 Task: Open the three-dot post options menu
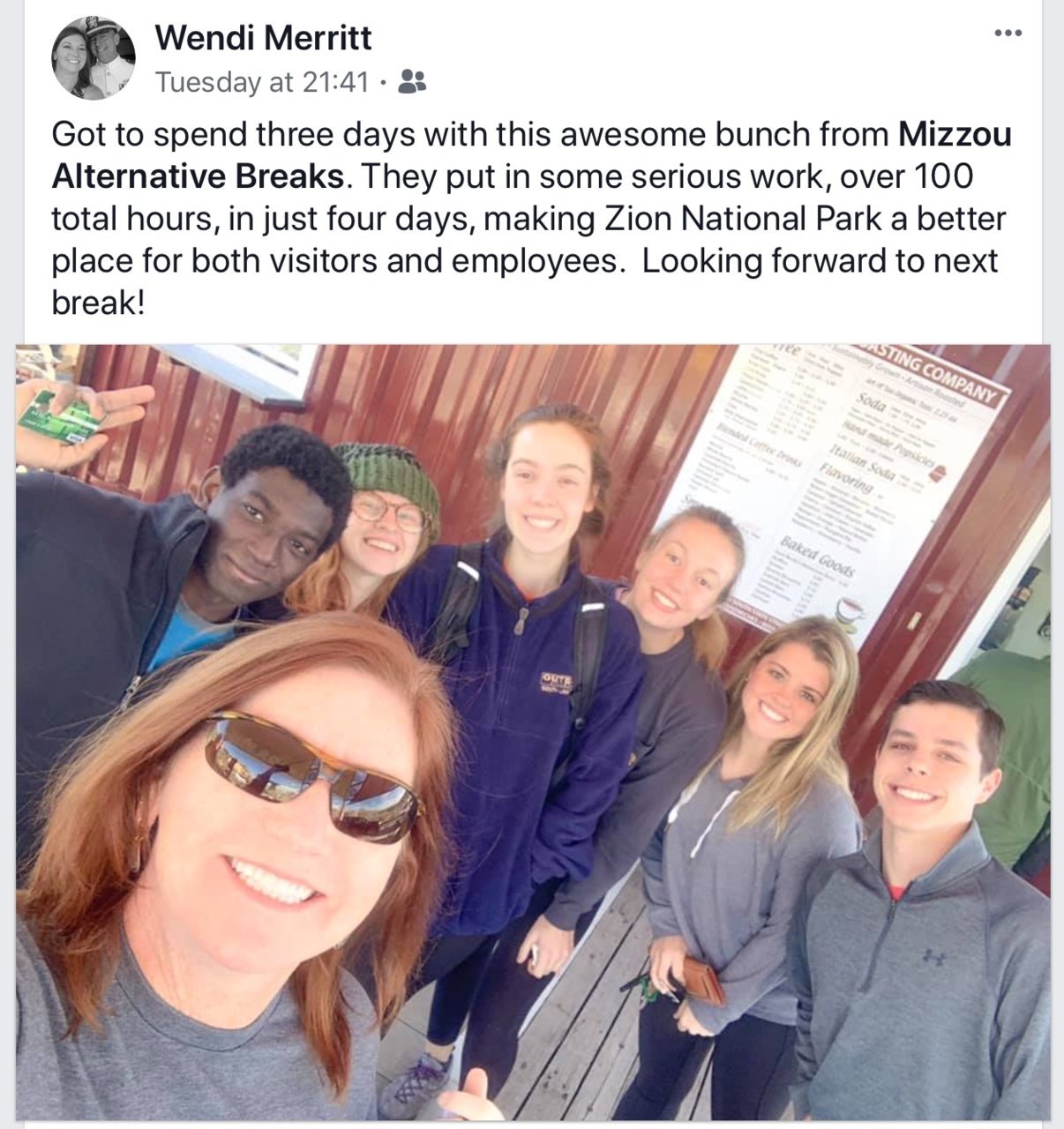pos(1007,34)
